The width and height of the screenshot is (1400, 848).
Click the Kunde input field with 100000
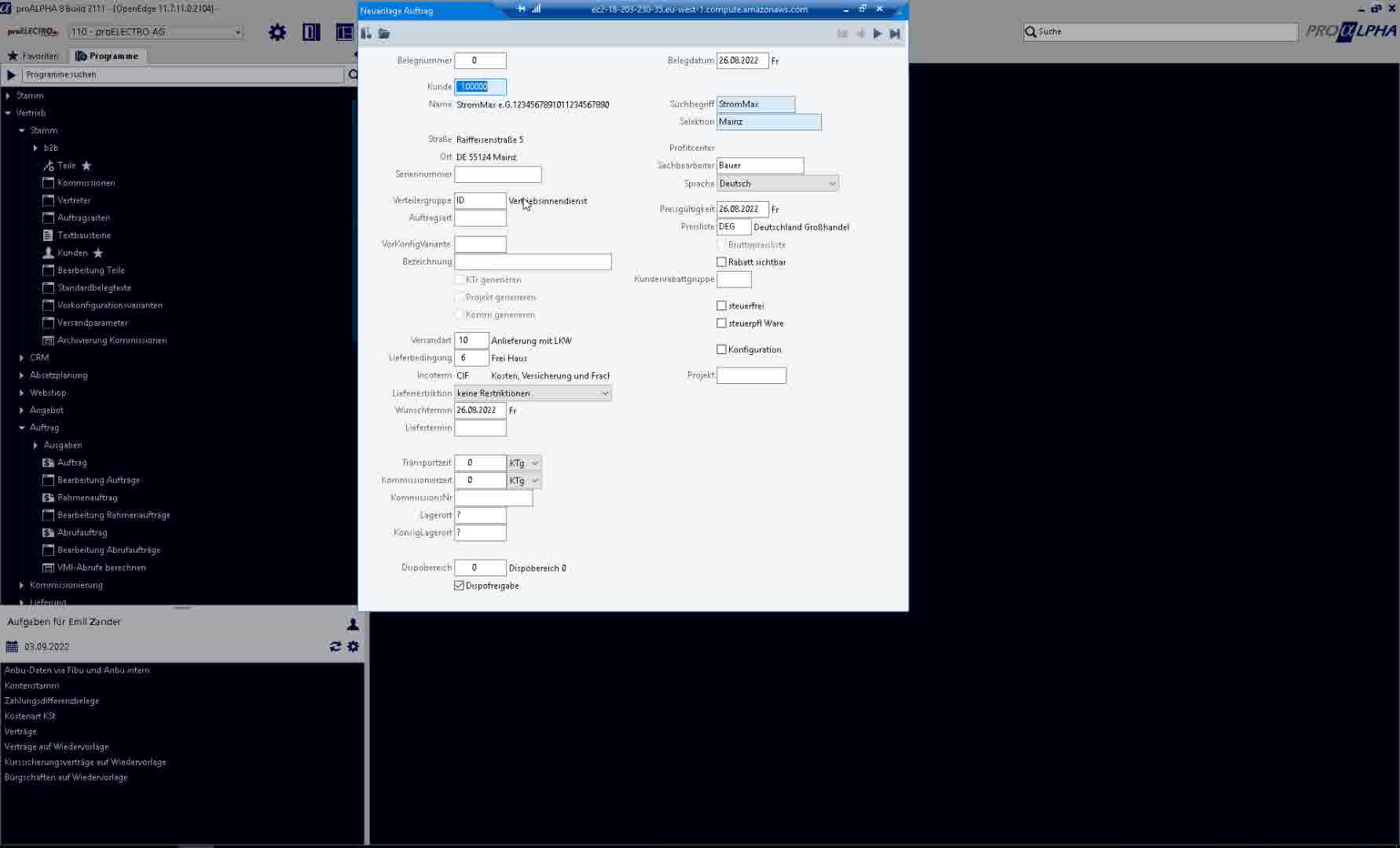click(x=480, y=87)
